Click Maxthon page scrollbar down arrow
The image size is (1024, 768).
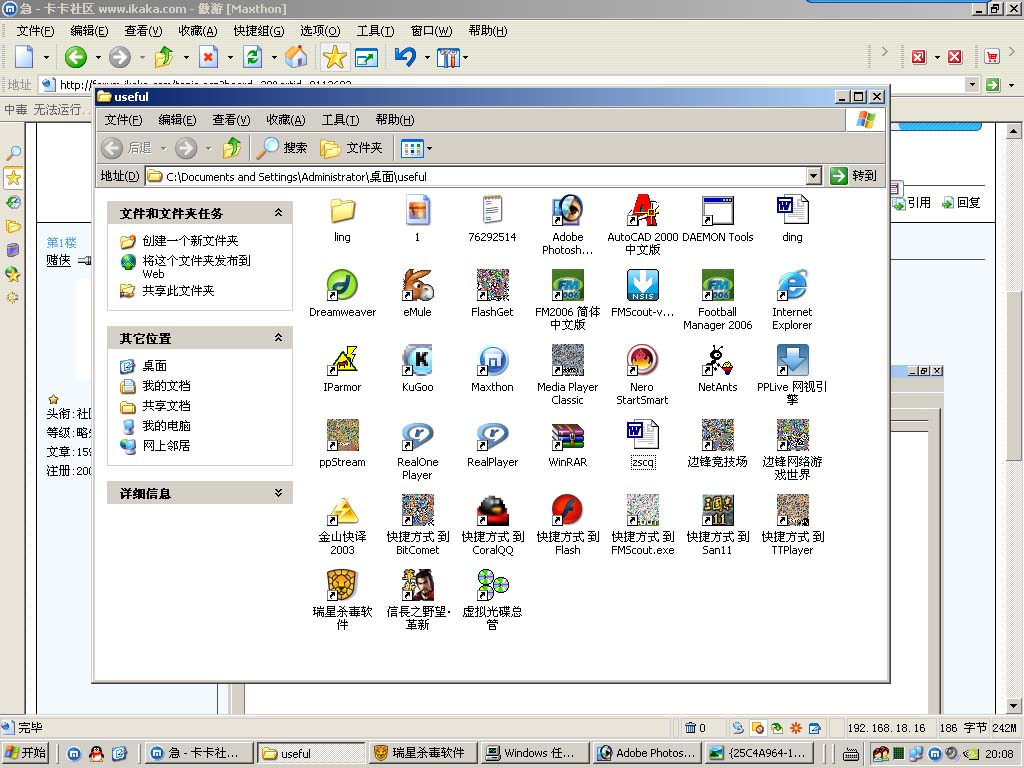click(1013, 705)
